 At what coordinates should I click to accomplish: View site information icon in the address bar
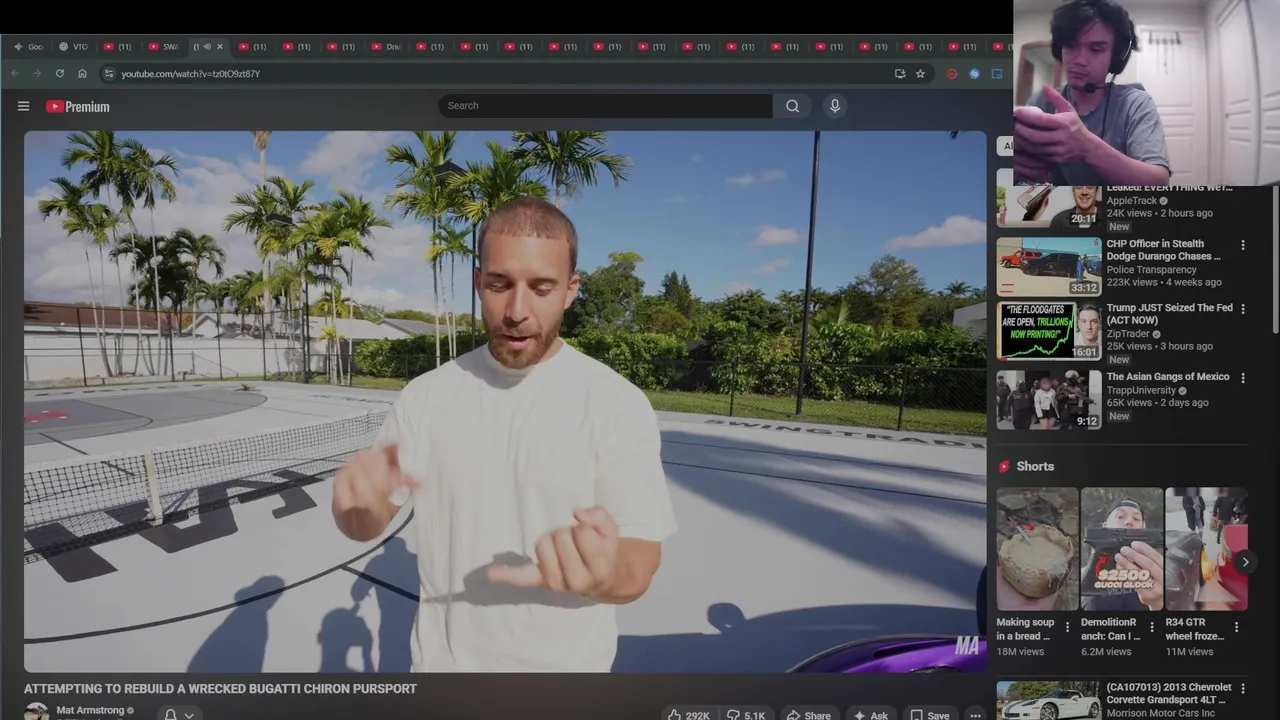pos(109,73)
